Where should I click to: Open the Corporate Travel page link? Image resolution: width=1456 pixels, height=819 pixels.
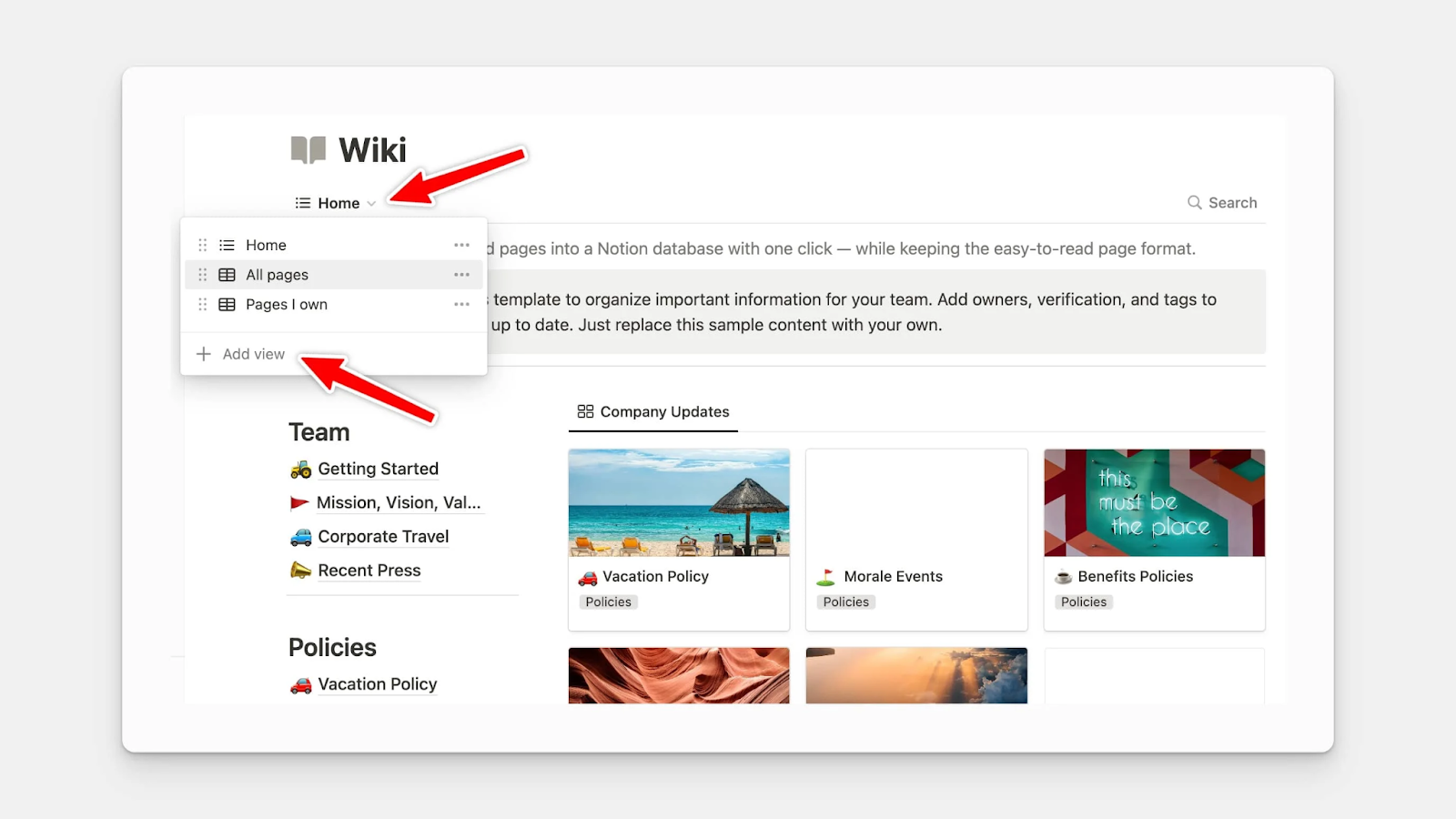point(383,537)
